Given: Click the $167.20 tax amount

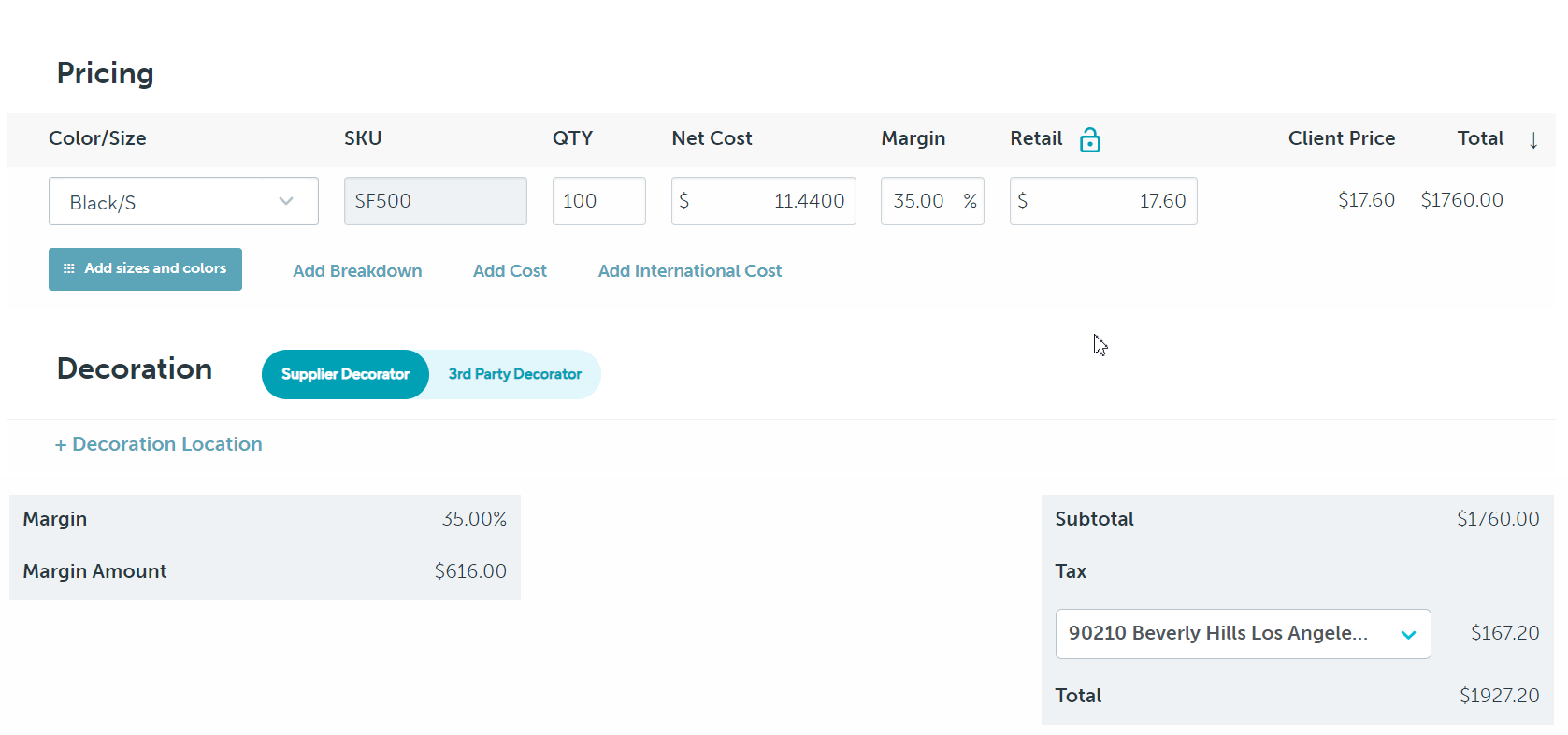Looking at the screenshot, I should pyautogui.click(x=1504, y=633).
